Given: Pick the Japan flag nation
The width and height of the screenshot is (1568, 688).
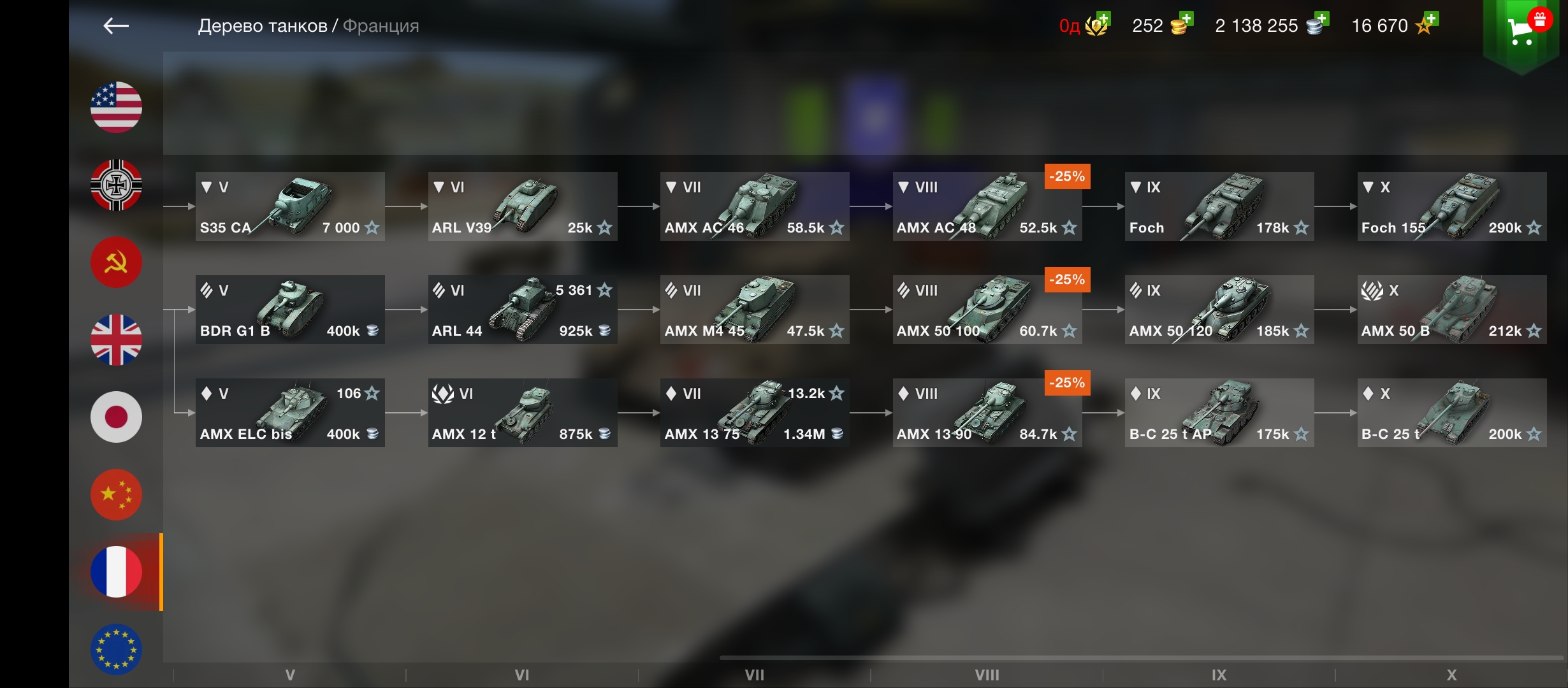Looking at the screenshot, I should 116,417.
